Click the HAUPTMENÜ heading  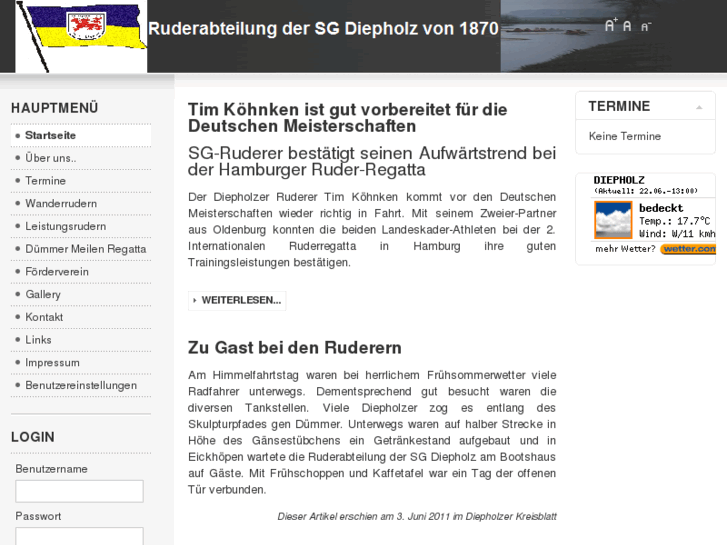point(55,108)
